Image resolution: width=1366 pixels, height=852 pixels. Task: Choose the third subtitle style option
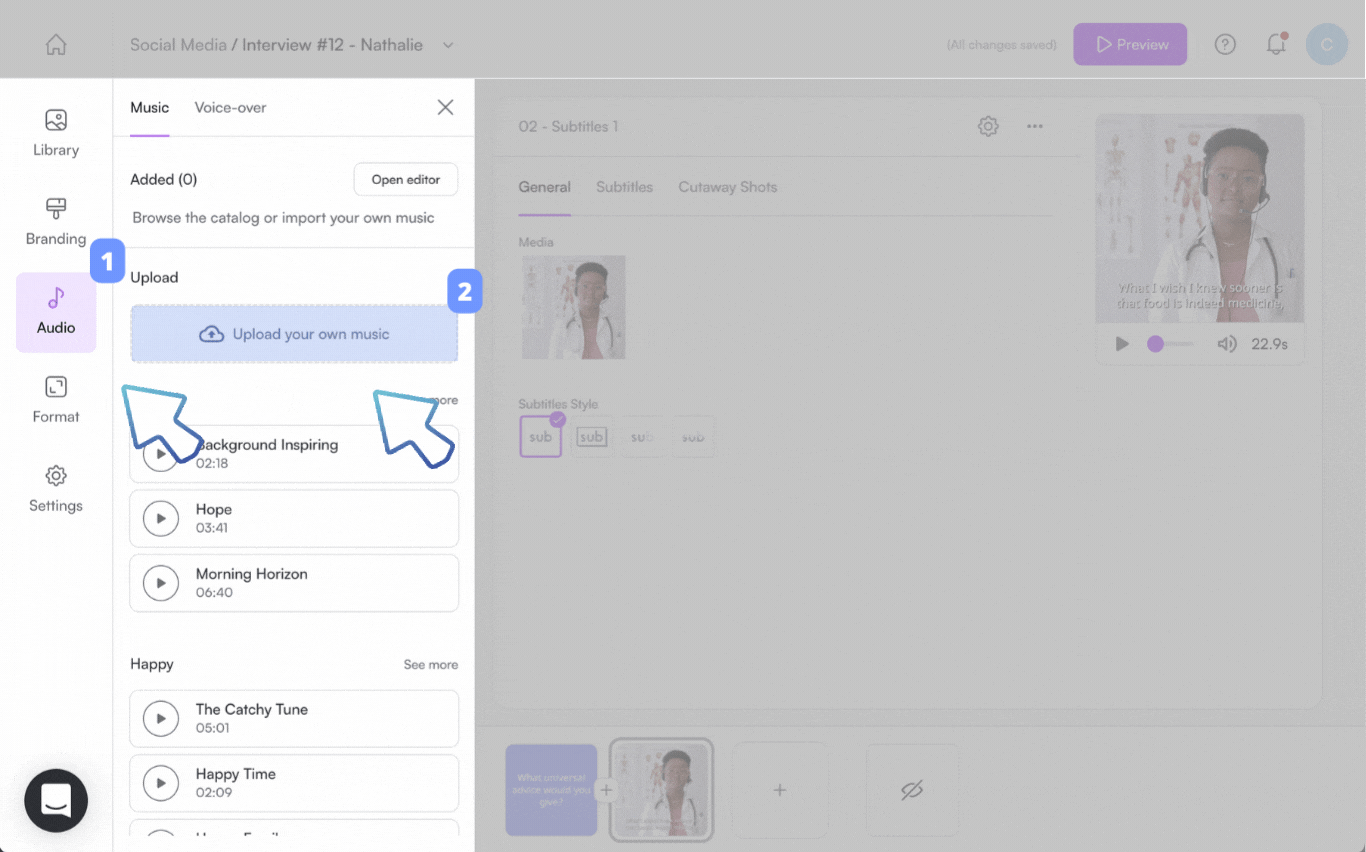(642, 437)
